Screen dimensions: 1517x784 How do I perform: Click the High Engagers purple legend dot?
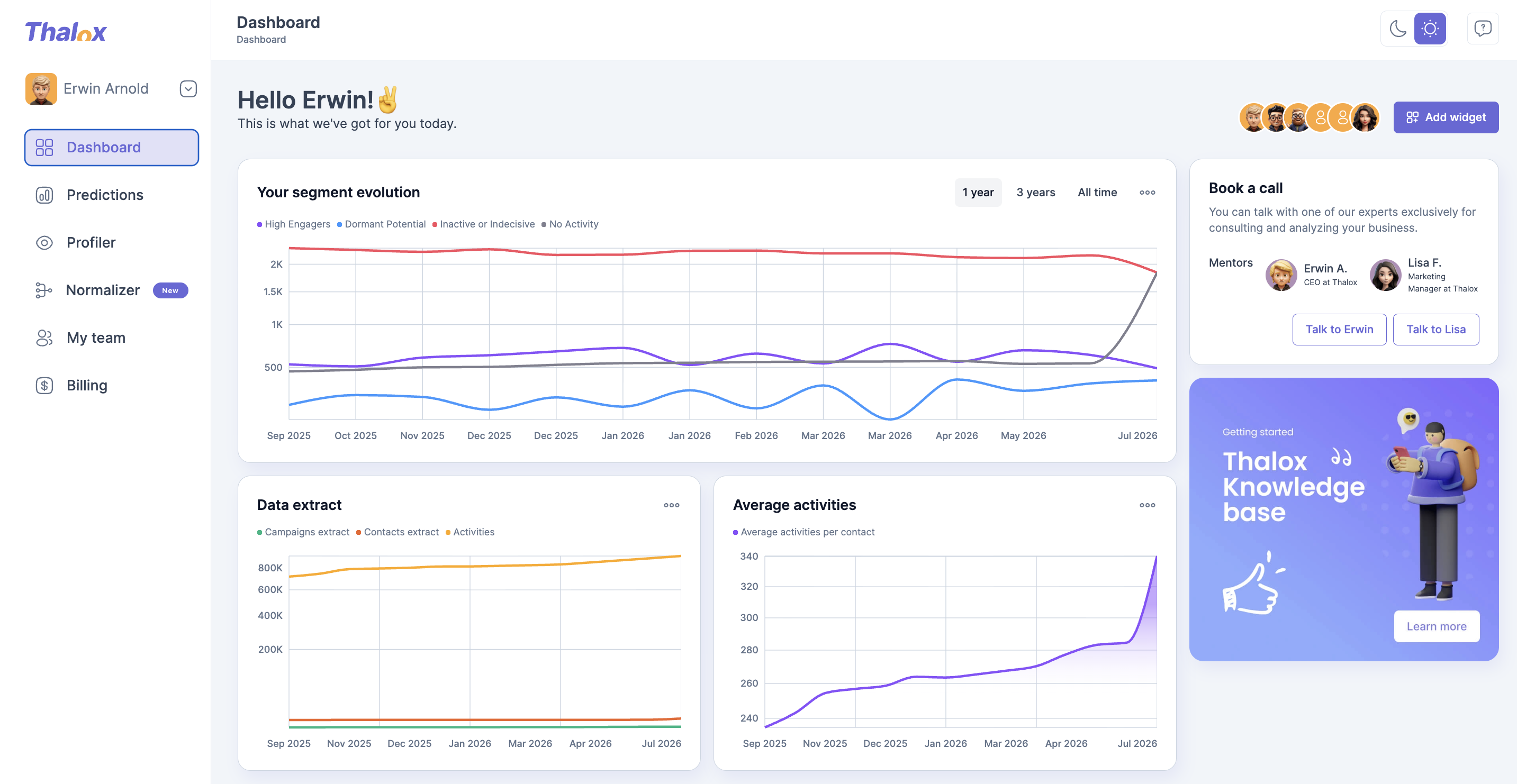coord(260,224)
